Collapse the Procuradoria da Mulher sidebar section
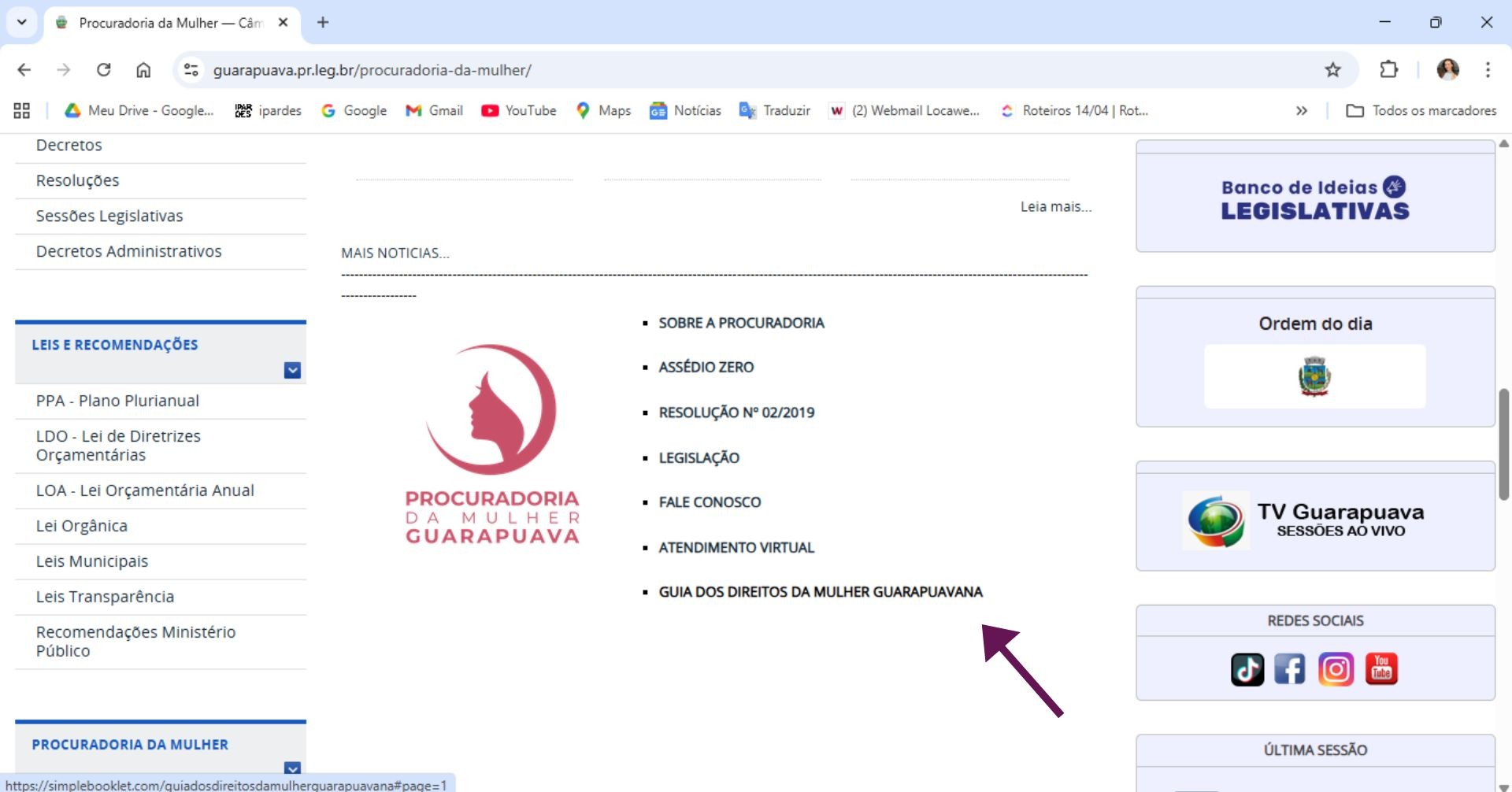This screenshot has height=792, width=1512. pos(292,768)
